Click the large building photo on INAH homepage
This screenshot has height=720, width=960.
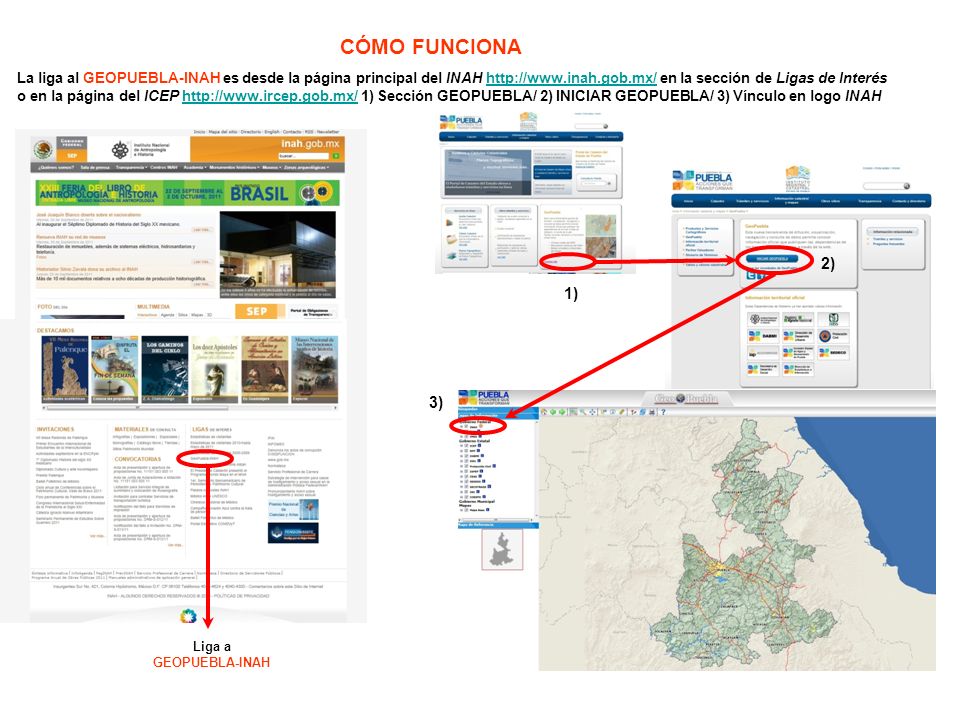(277, 254)
